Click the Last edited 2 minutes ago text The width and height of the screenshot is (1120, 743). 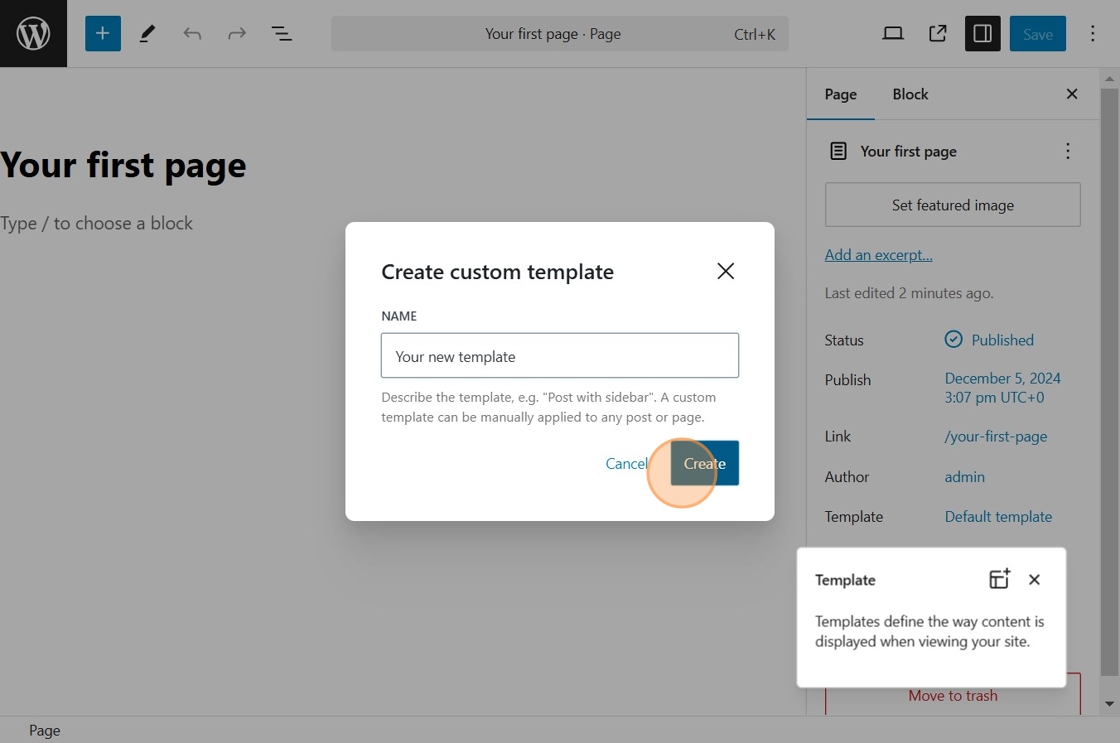[909, 293]
